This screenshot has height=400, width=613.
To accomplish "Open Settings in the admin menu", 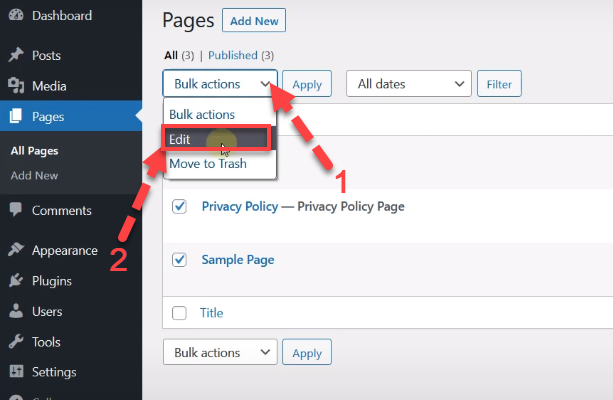I will [54, 372].
